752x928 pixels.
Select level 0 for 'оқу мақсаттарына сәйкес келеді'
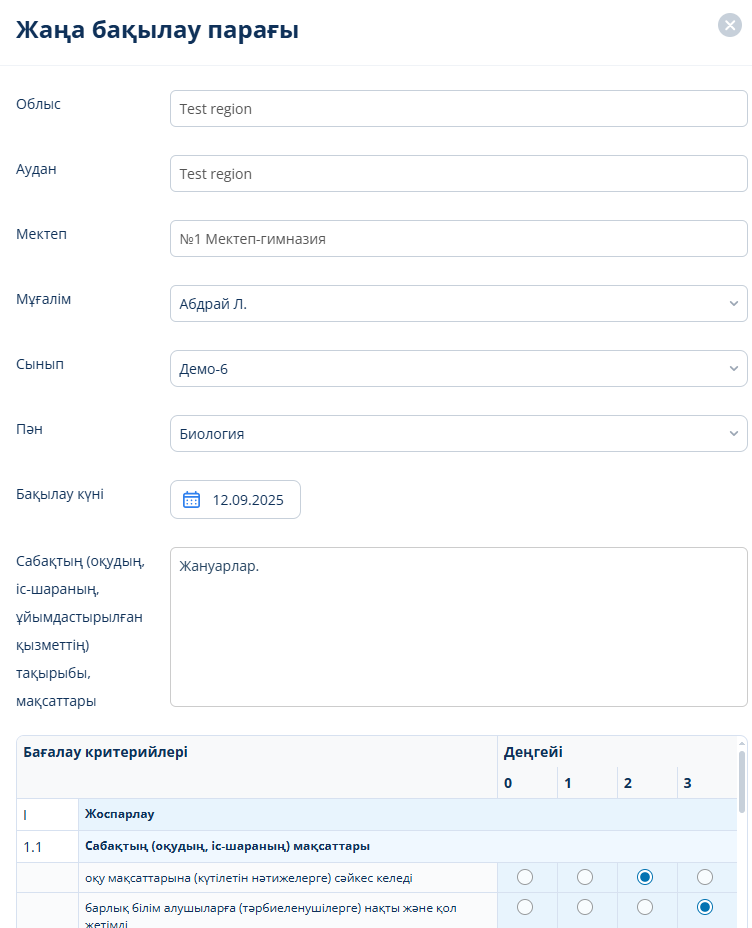[x=525, y=877]
